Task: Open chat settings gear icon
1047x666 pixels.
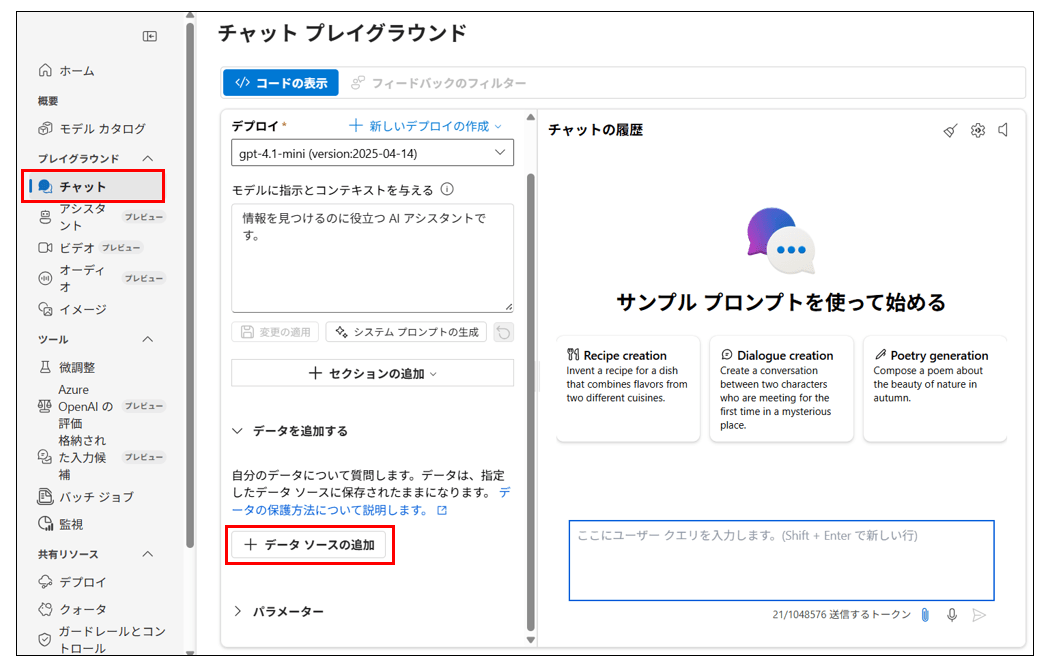Action: (x=977, y=130)
